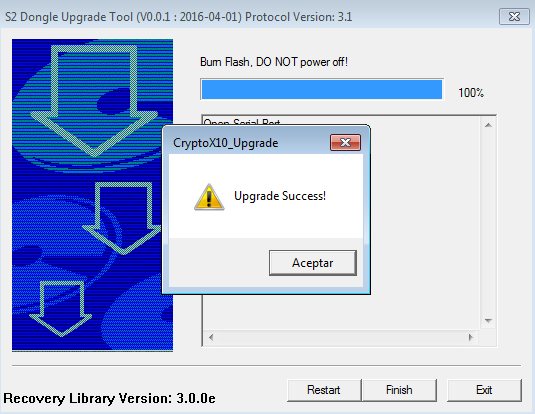The height and width of the screenshot is (414, 535).
Task: Click the Recovery Library Version label
Action: pos(109,398)
